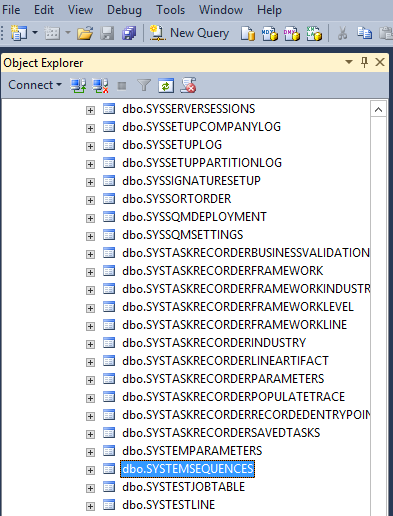This screenshot has width=393, height=516.
Task: Click the Filter funnel icon
Action: (x=144, y=85)
